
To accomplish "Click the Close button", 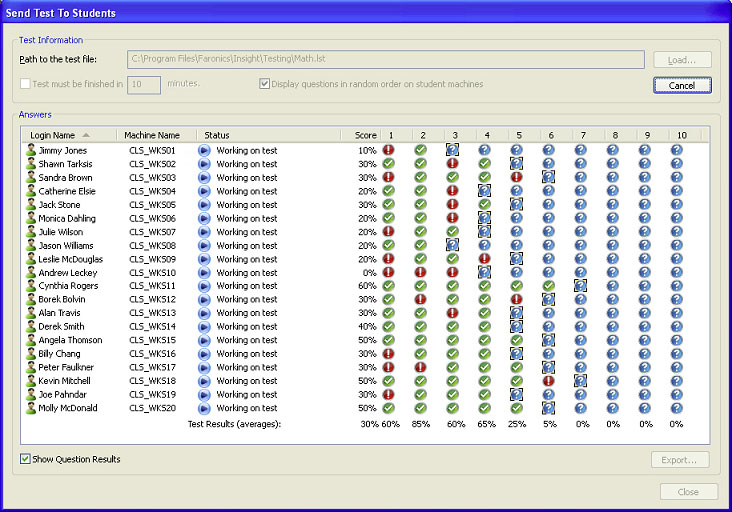I will 689,491.
